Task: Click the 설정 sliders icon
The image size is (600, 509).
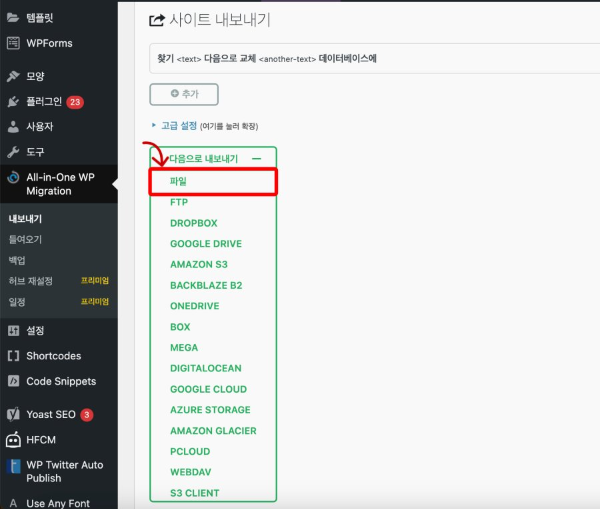Action: click(13, 330)
